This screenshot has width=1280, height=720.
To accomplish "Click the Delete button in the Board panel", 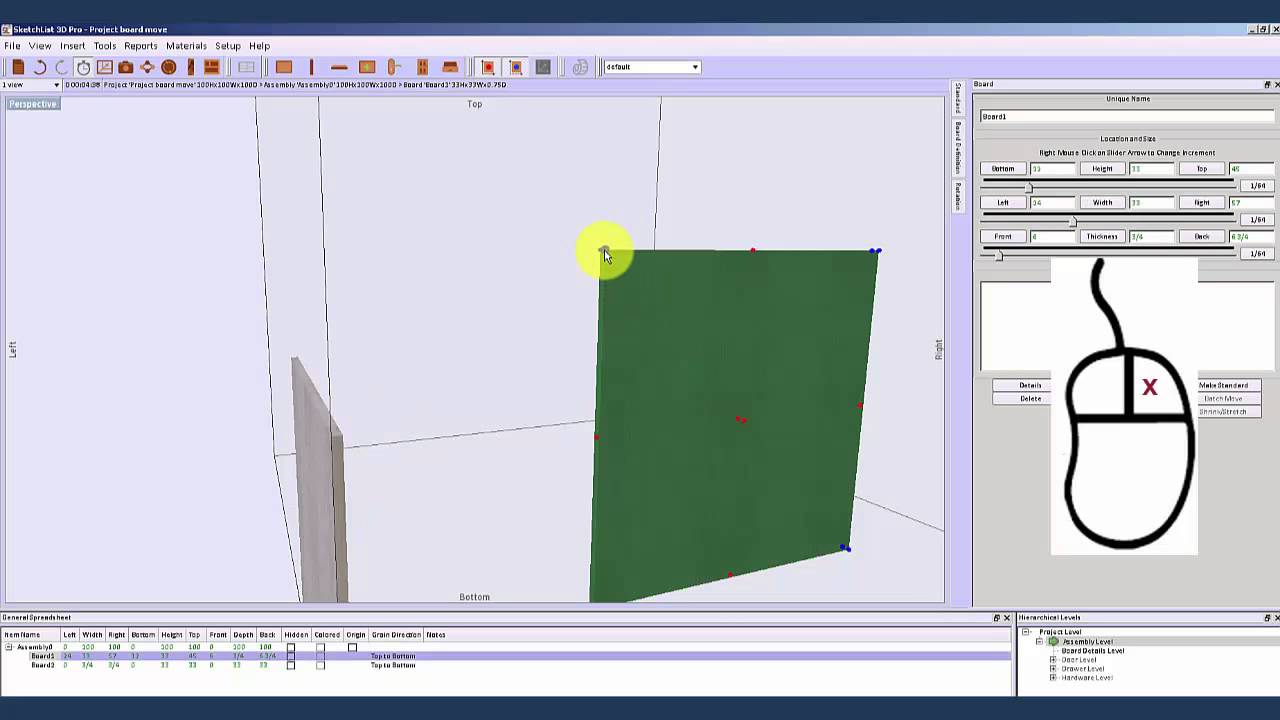I will (x=1031, y=398).
